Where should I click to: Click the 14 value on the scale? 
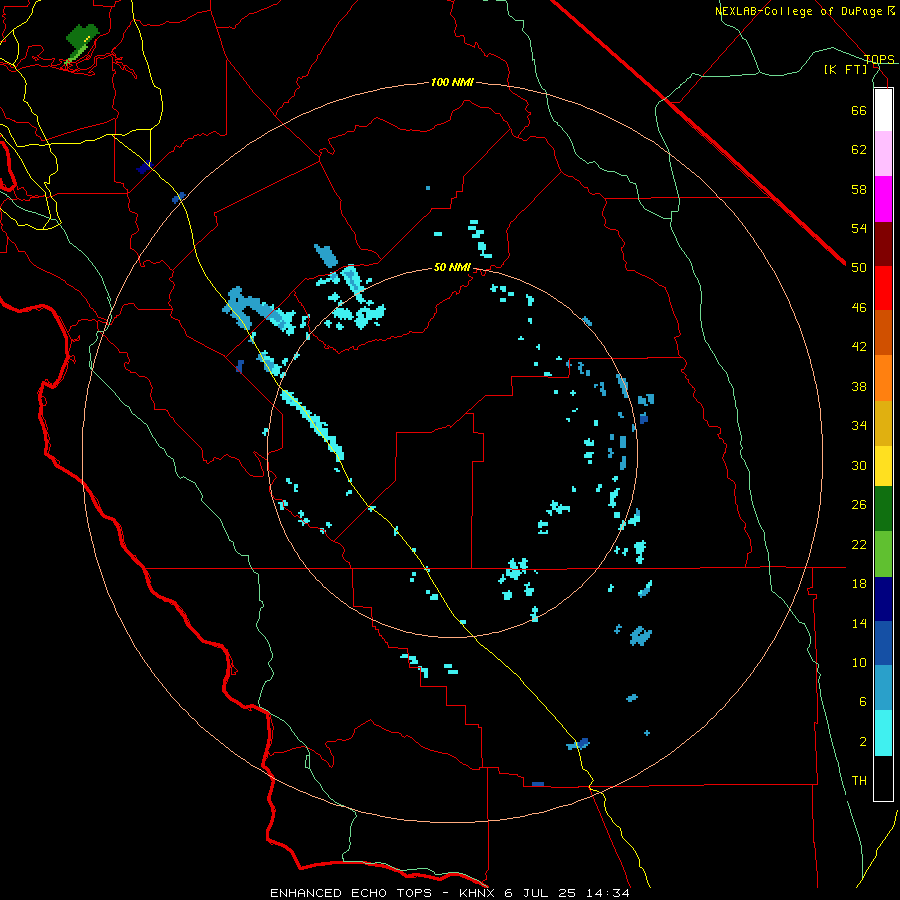pyautogui.click(x=859, y=623)
